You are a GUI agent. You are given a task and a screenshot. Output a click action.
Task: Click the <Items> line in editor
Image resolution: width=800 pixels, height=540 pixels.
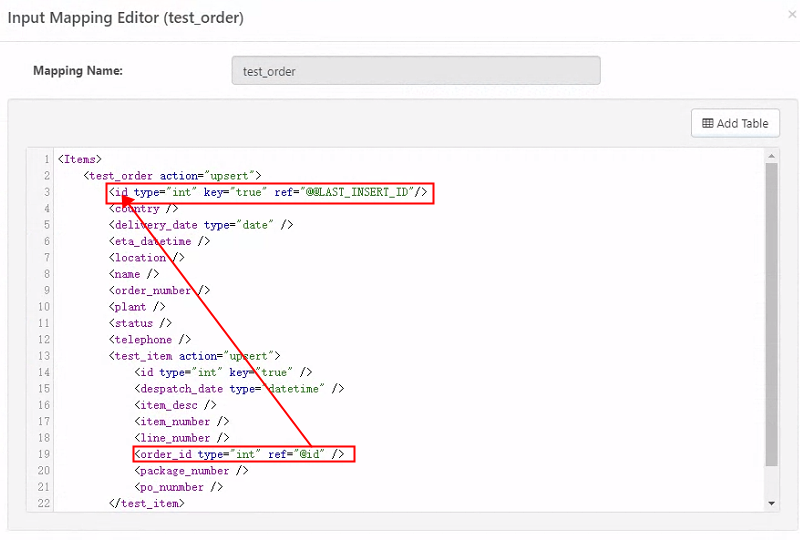pos(80,159)
